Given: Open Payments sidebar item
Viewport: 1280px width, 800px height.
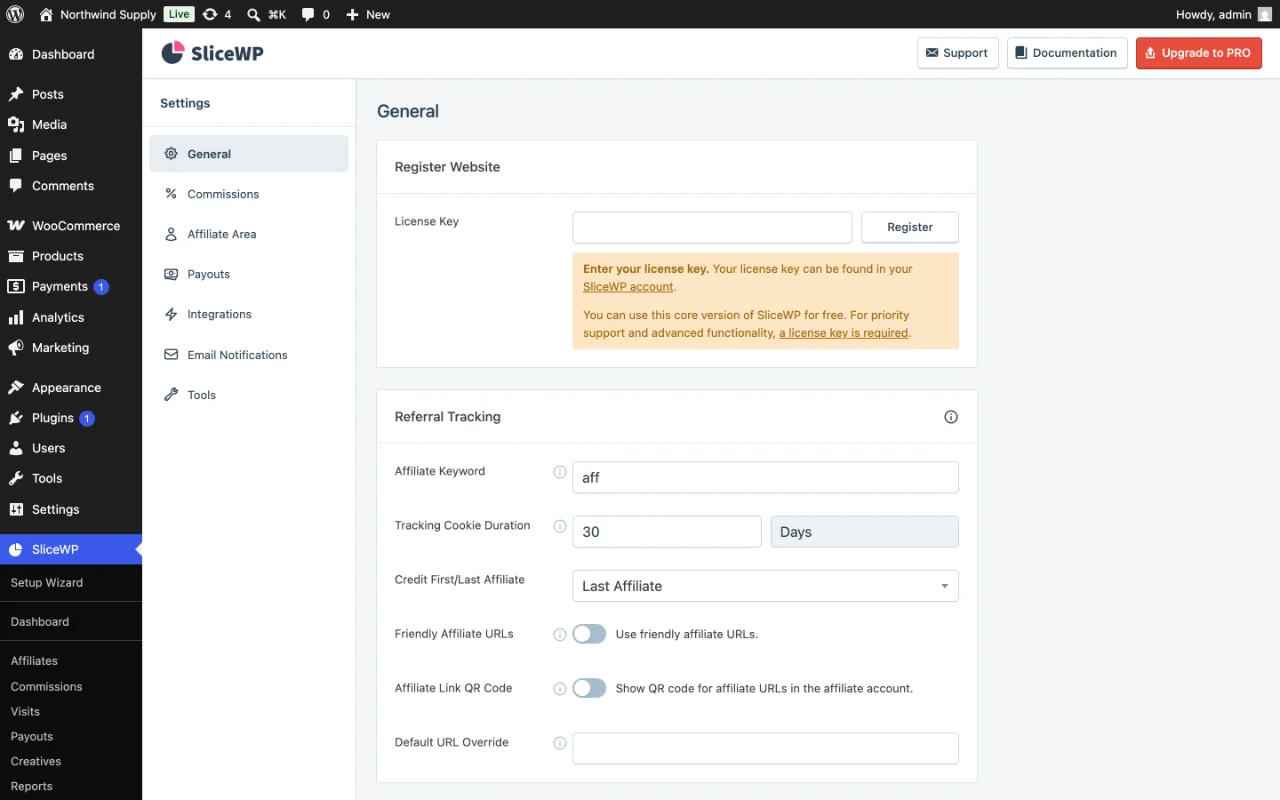Looking at the screenshot, I should pyautogui.click(x=71, y=287).
